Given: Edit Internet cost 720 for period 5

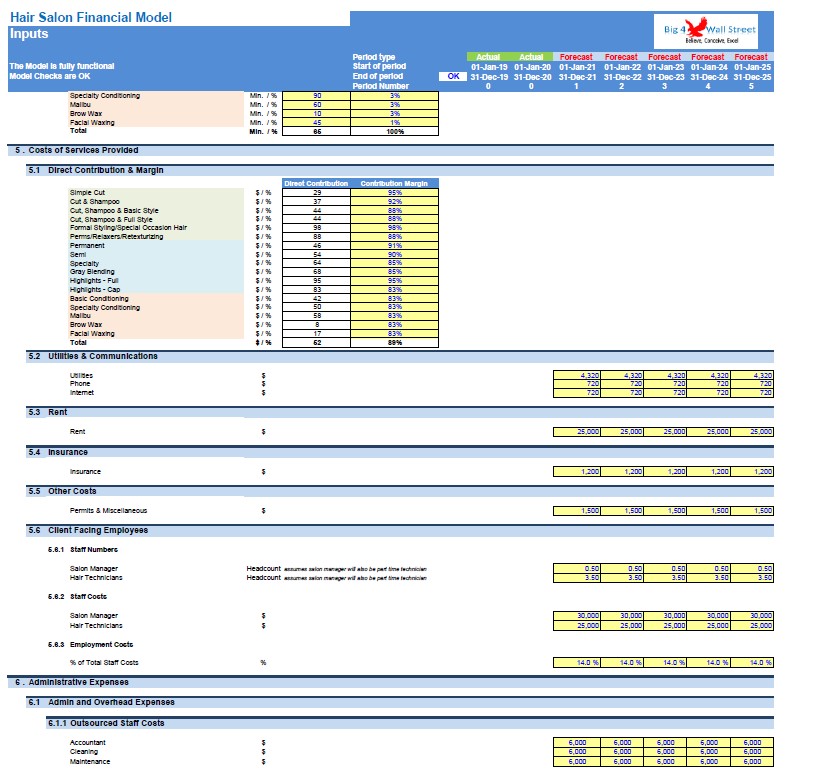Looking at the screenshot, I should click(x=752, y=393).
